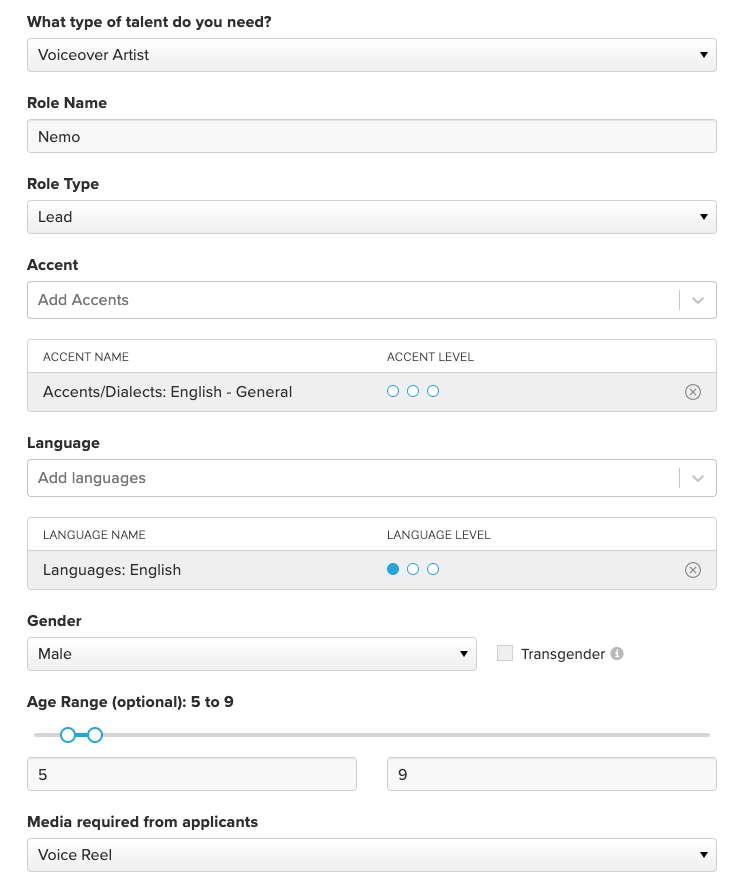Viewport: 738px width, 890px height.
Task: Click the minimum age slider handle
Action: [68, 735]
